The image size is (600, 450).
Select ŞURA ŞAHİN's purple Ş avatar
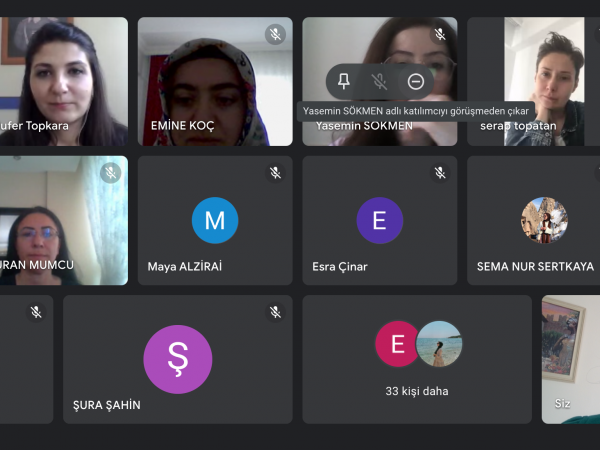tap(178, 359)
